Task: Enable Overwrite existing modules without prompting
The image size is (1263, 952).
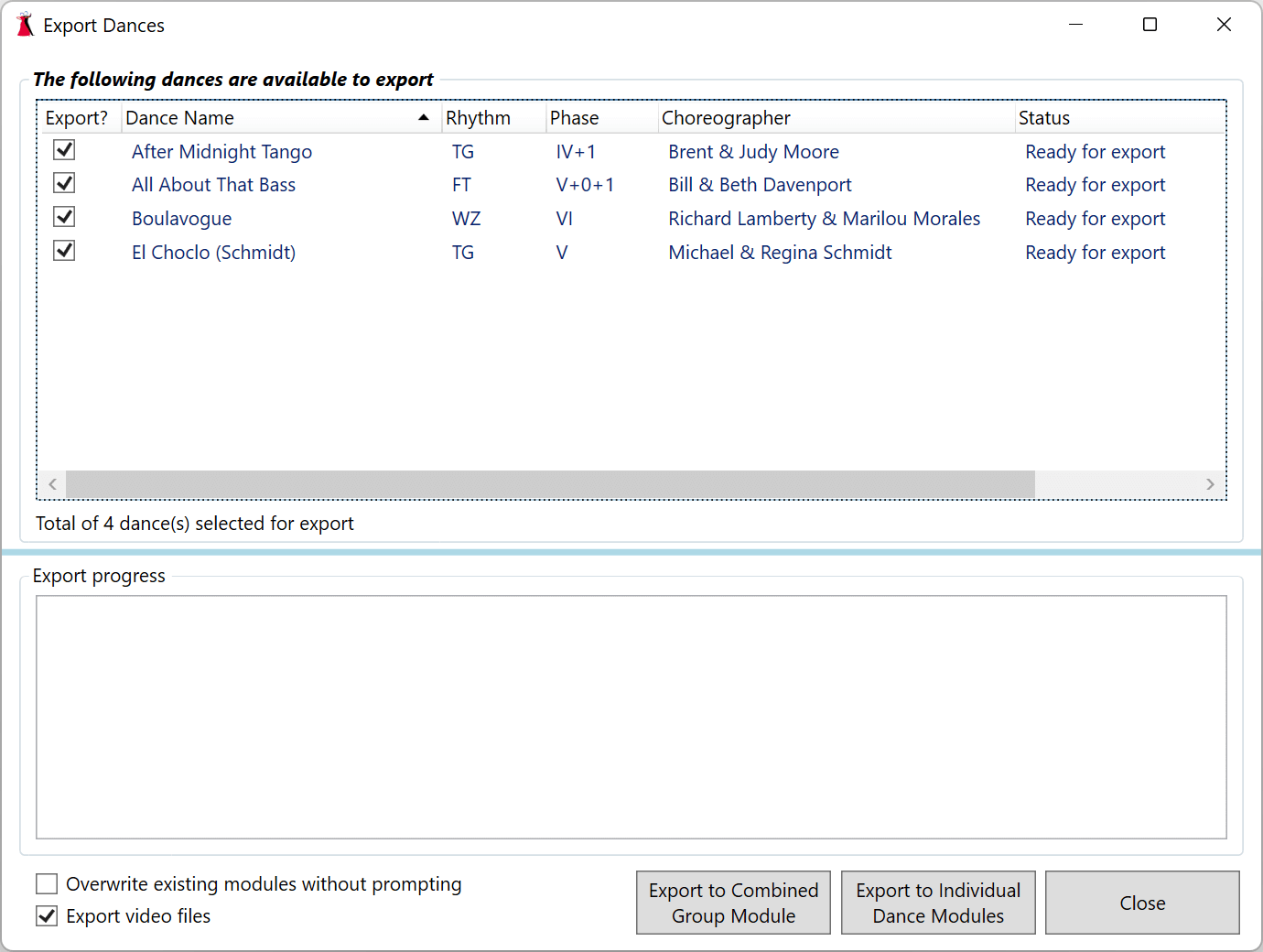Action: [47, 883]
